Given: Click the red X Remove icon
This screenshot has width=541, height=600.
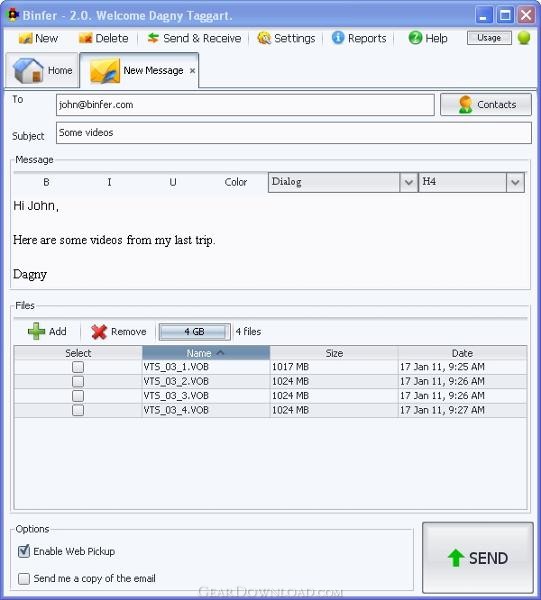Looking at the screenshot, I should [x=99, y=332].
